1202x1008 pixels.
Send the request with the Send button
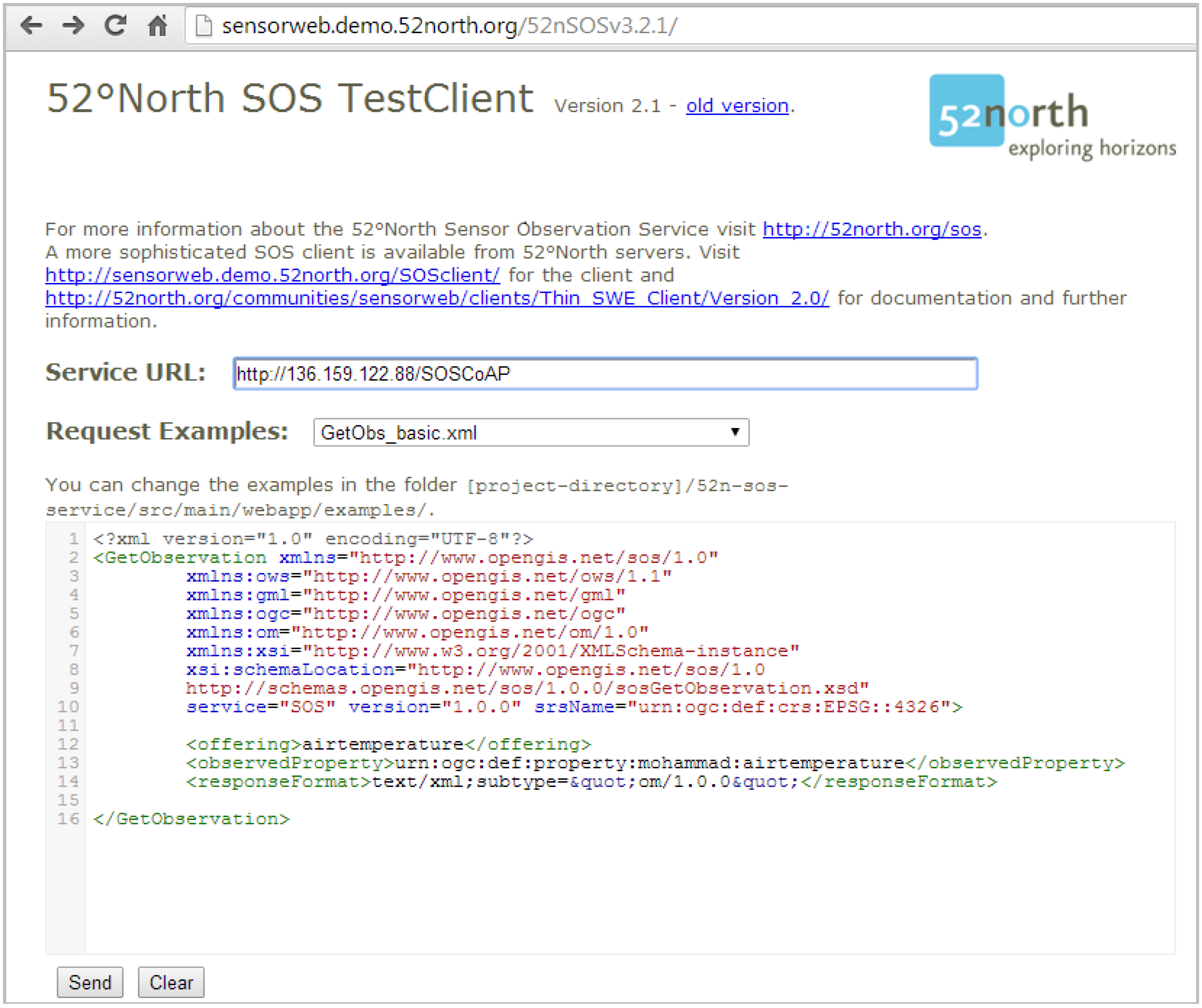click(90, 983)
